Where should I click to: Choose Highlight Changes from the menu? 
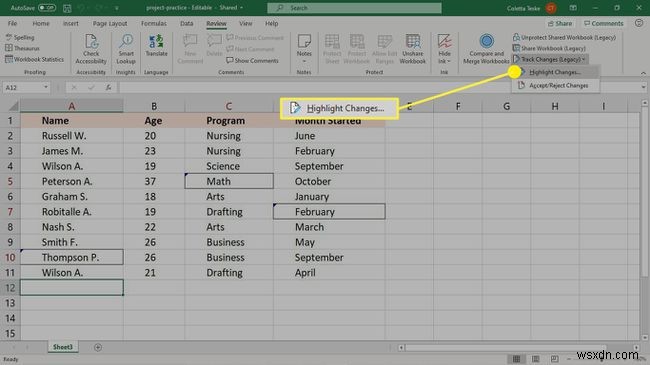click(x=555, y=72)
